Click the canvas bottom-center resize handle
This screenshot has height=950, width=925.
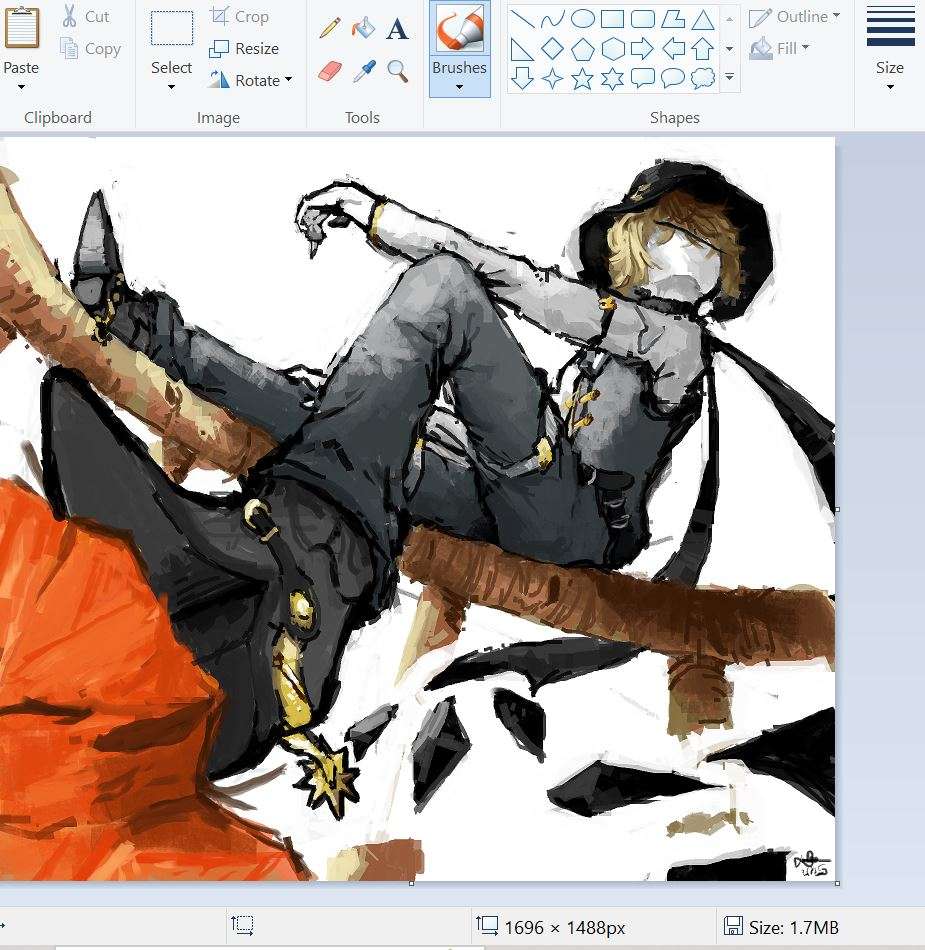tap(412, 883)
